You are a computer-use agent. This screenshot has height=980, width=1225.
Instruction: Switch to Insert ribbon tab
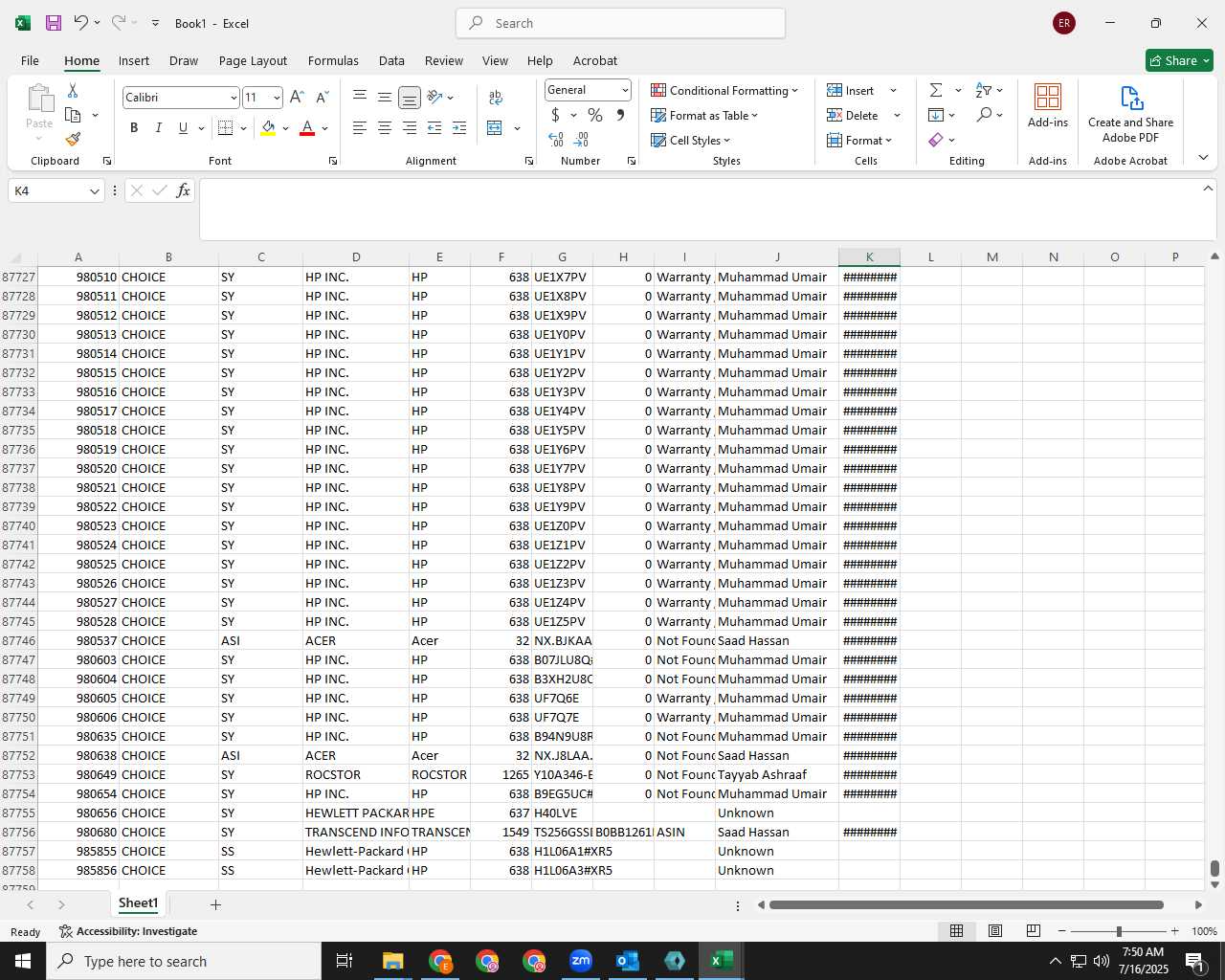pyautogui.click(x=134, y=60)
